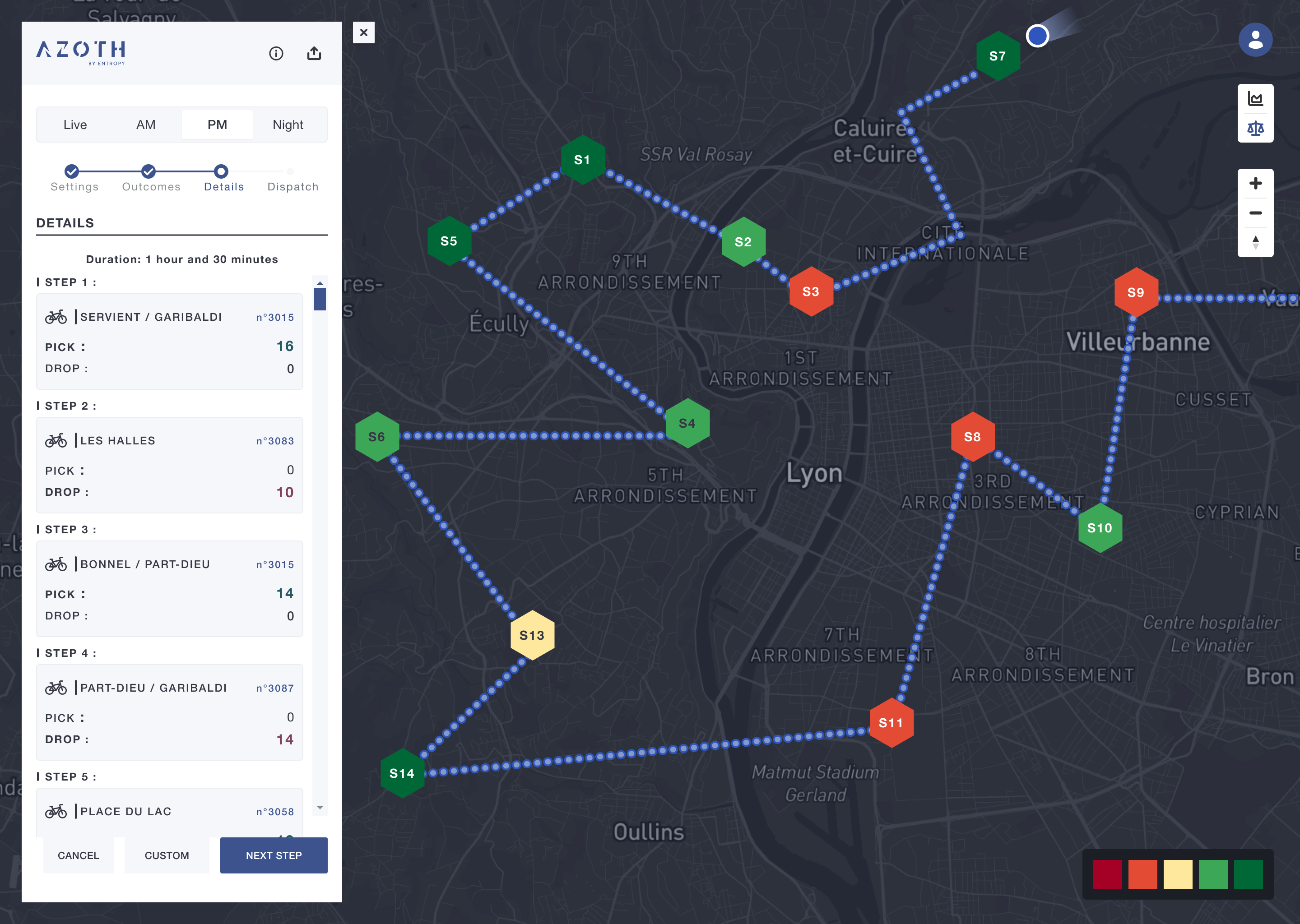Click the duration text line

click(x=182, y=259)
